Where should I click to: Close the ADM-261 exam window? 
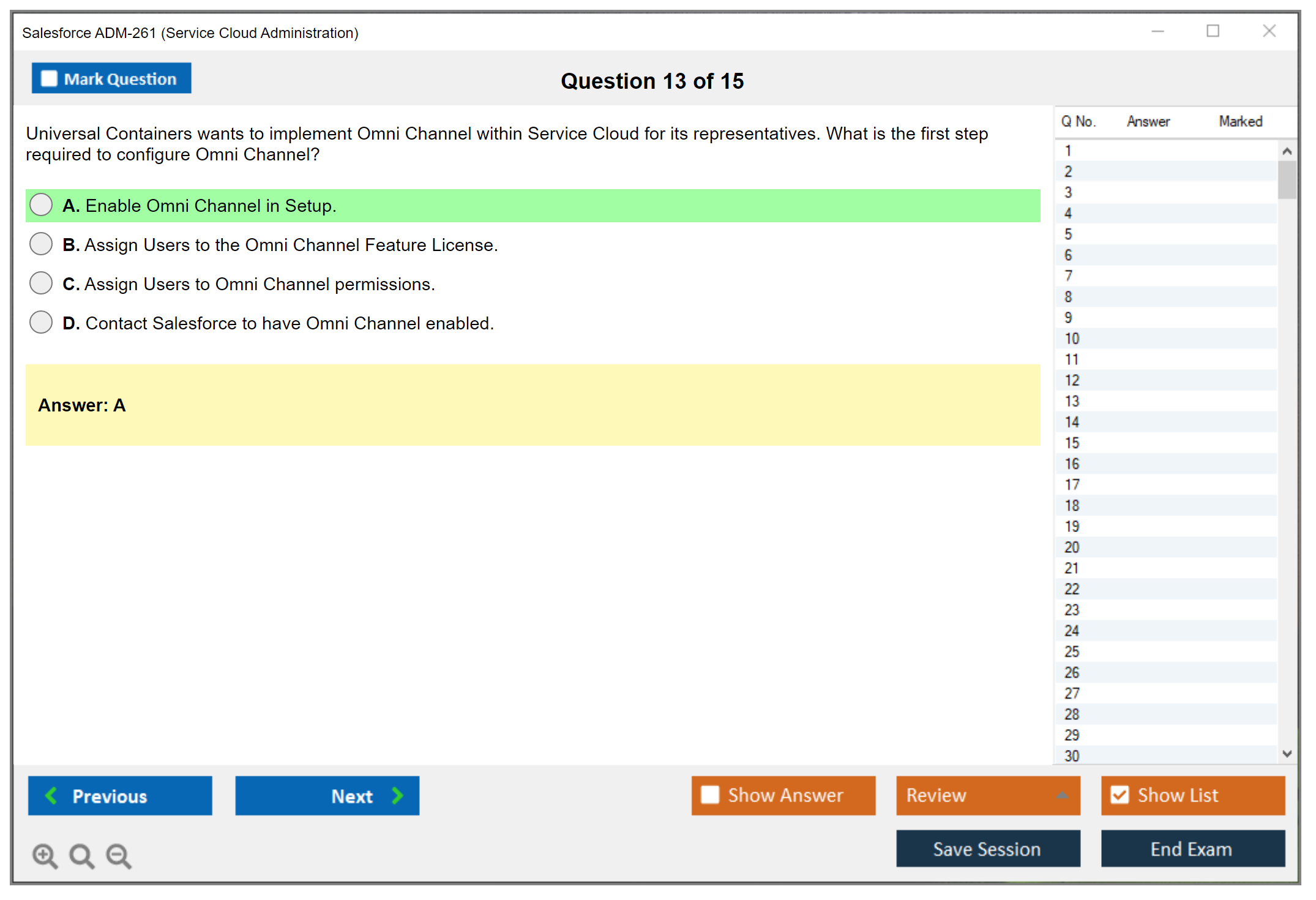(x=1269, y=31)
